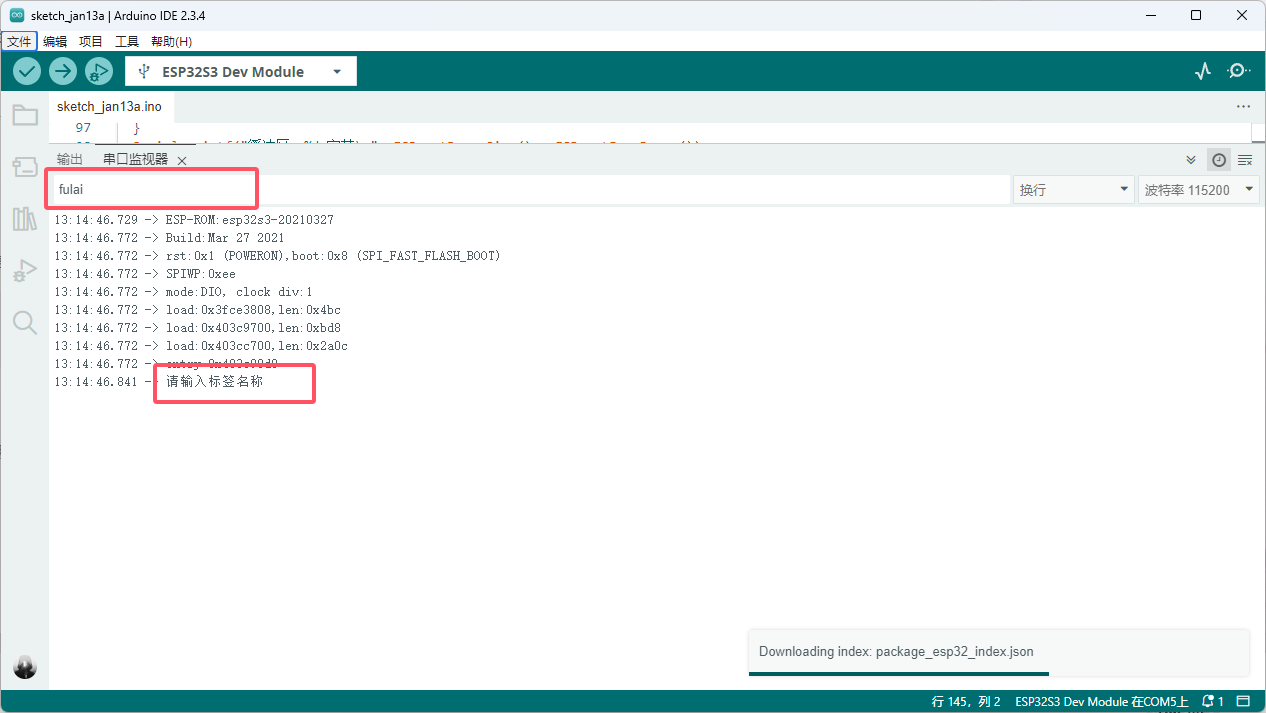Open the Search panel in sidebar
1266x713 pixels.
25,322
